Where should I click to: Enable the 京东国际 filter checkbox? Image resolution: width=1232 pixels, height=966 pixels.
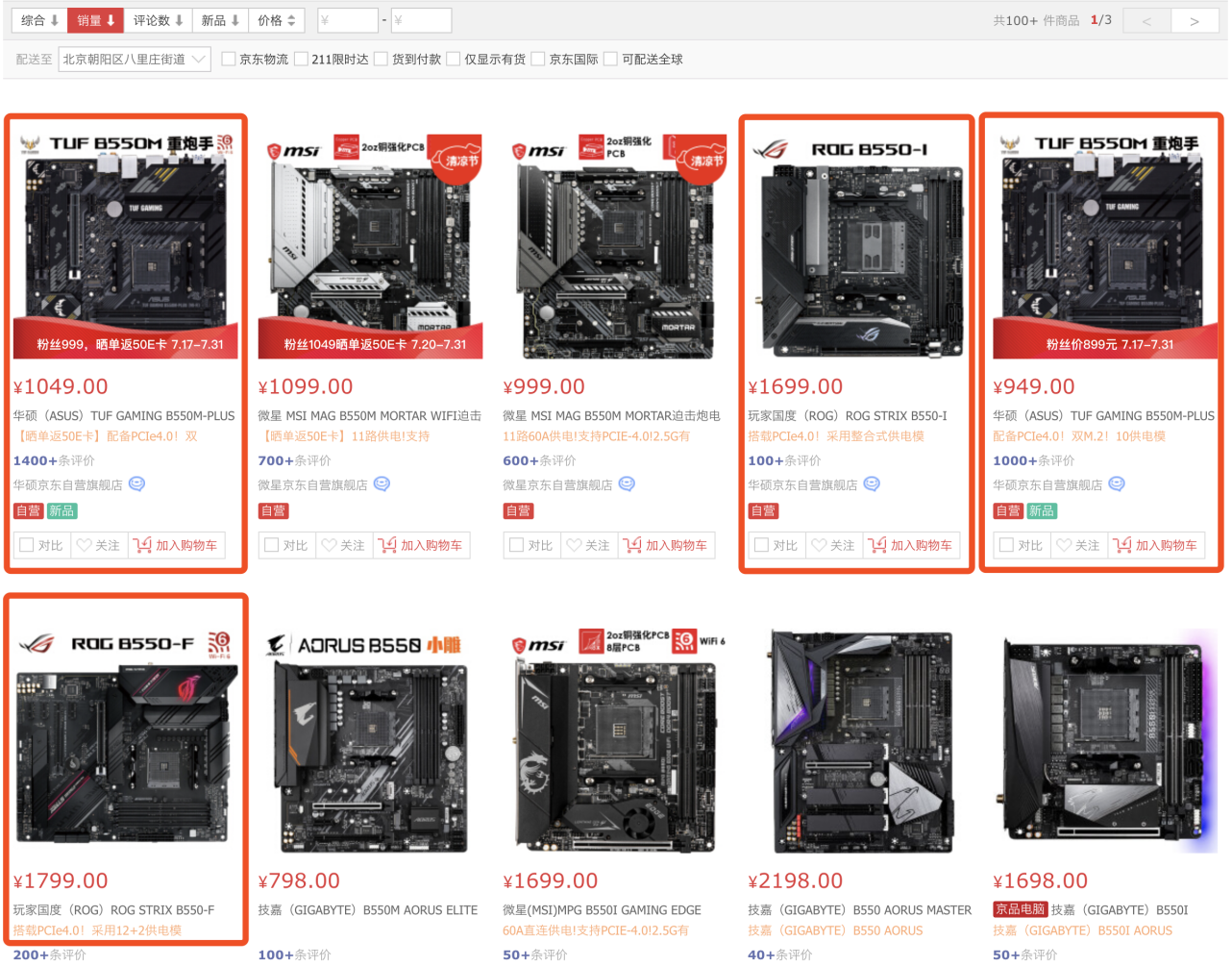(x=538, y=60)
